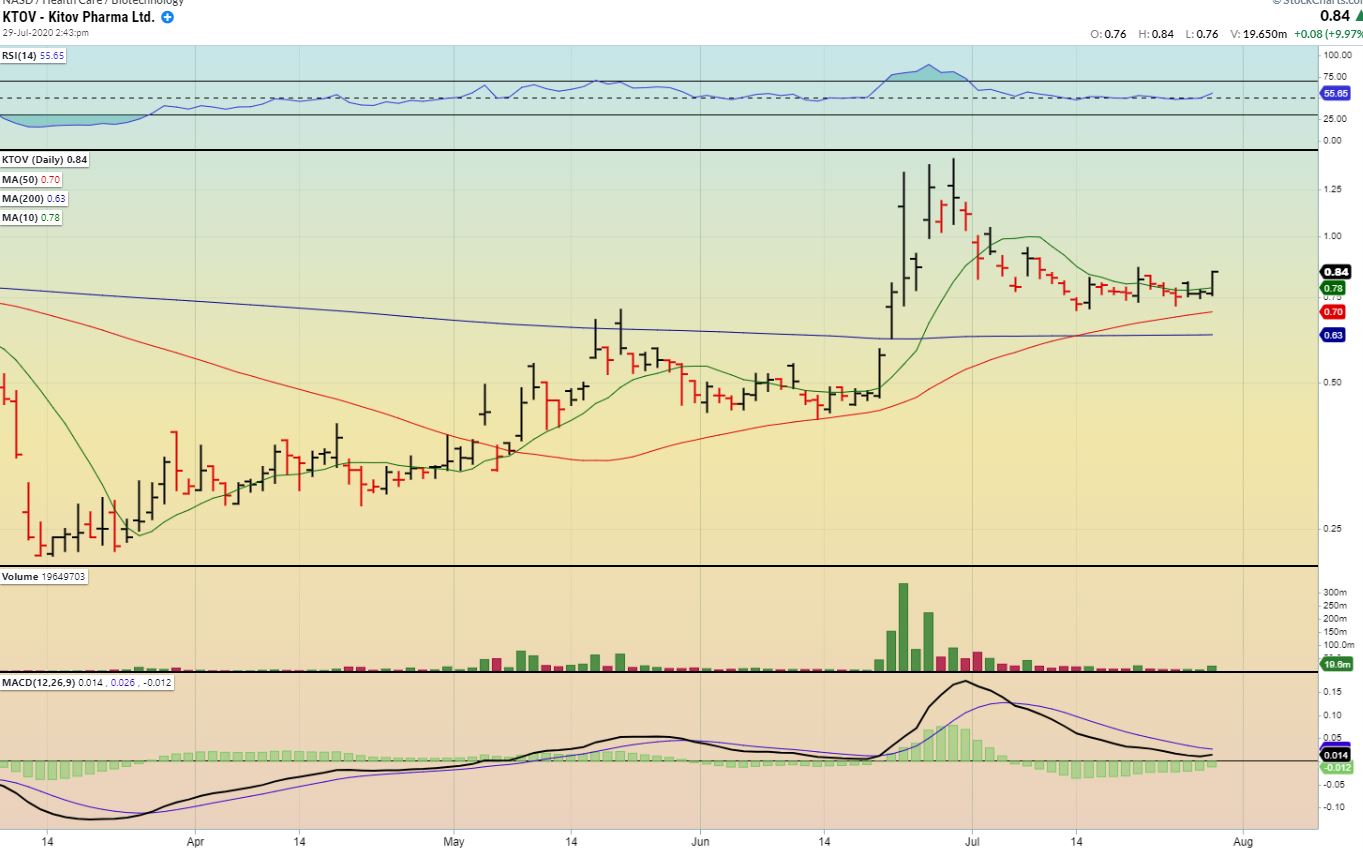Click the MACD(12,26,9) indicator label
The width and height of the screenshot is (1363, 855).
pos(85,682)
